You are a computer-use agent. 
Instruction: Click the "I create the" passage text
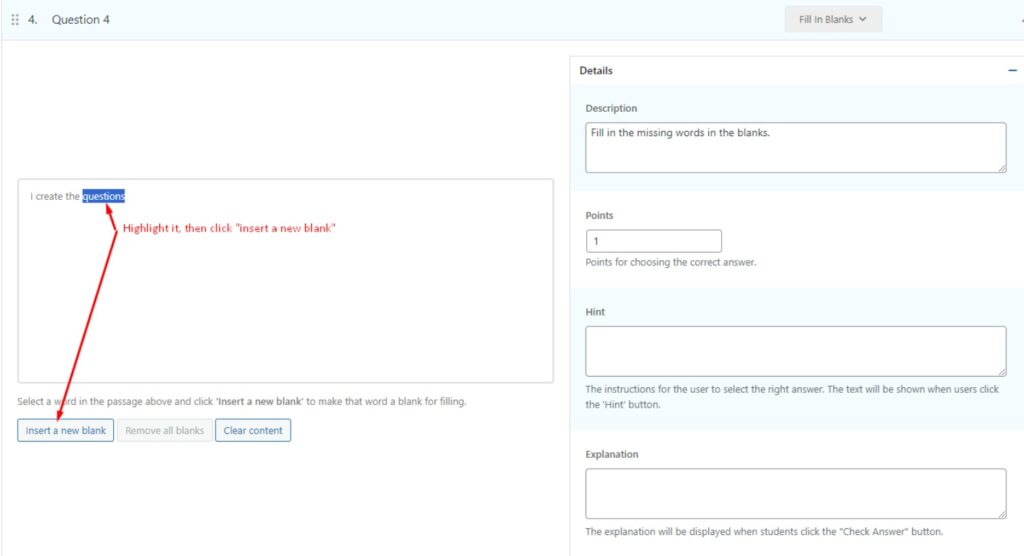tap(55, 197)
